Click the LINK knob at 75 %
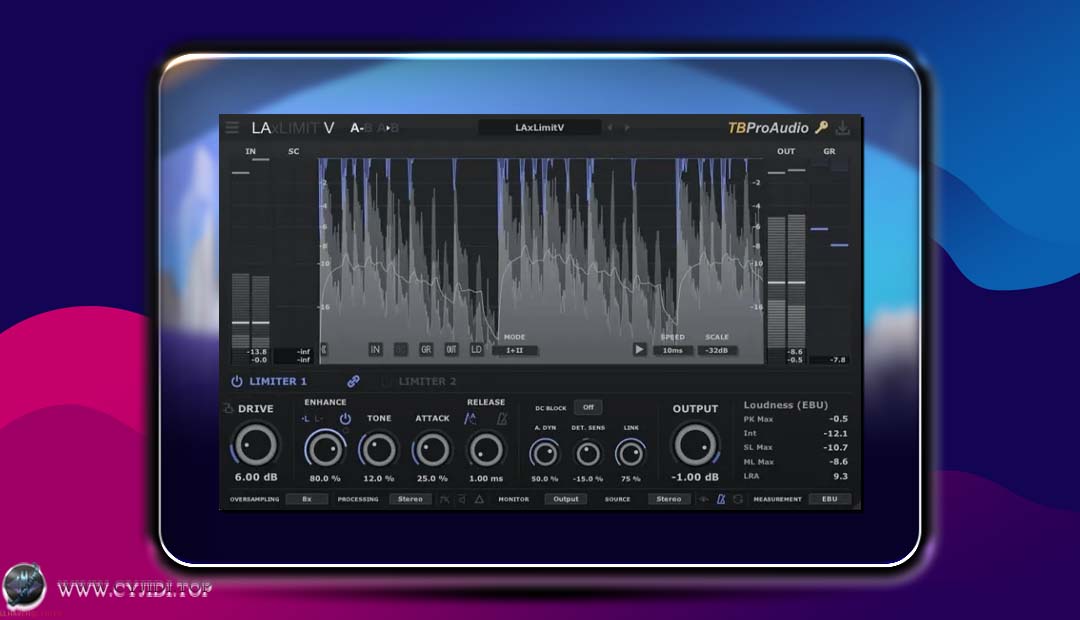This screenshot has width=1080, height=620. [x=630, y=453]
